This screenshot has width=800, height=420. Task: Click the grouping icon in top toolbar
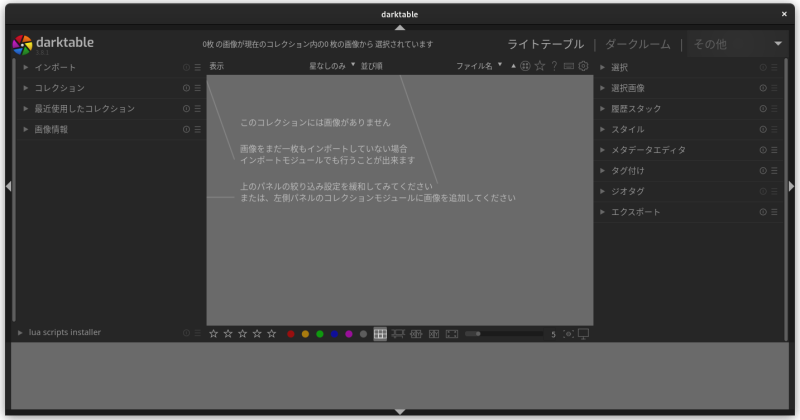coord(525,66)
